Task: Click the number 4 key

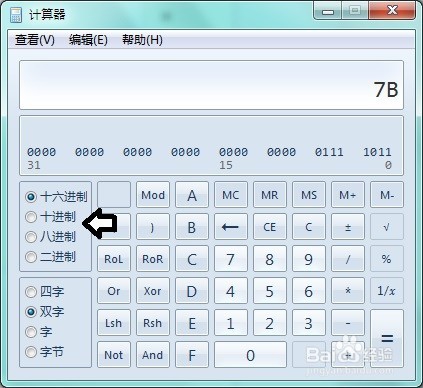Action: tap(231, 291)
